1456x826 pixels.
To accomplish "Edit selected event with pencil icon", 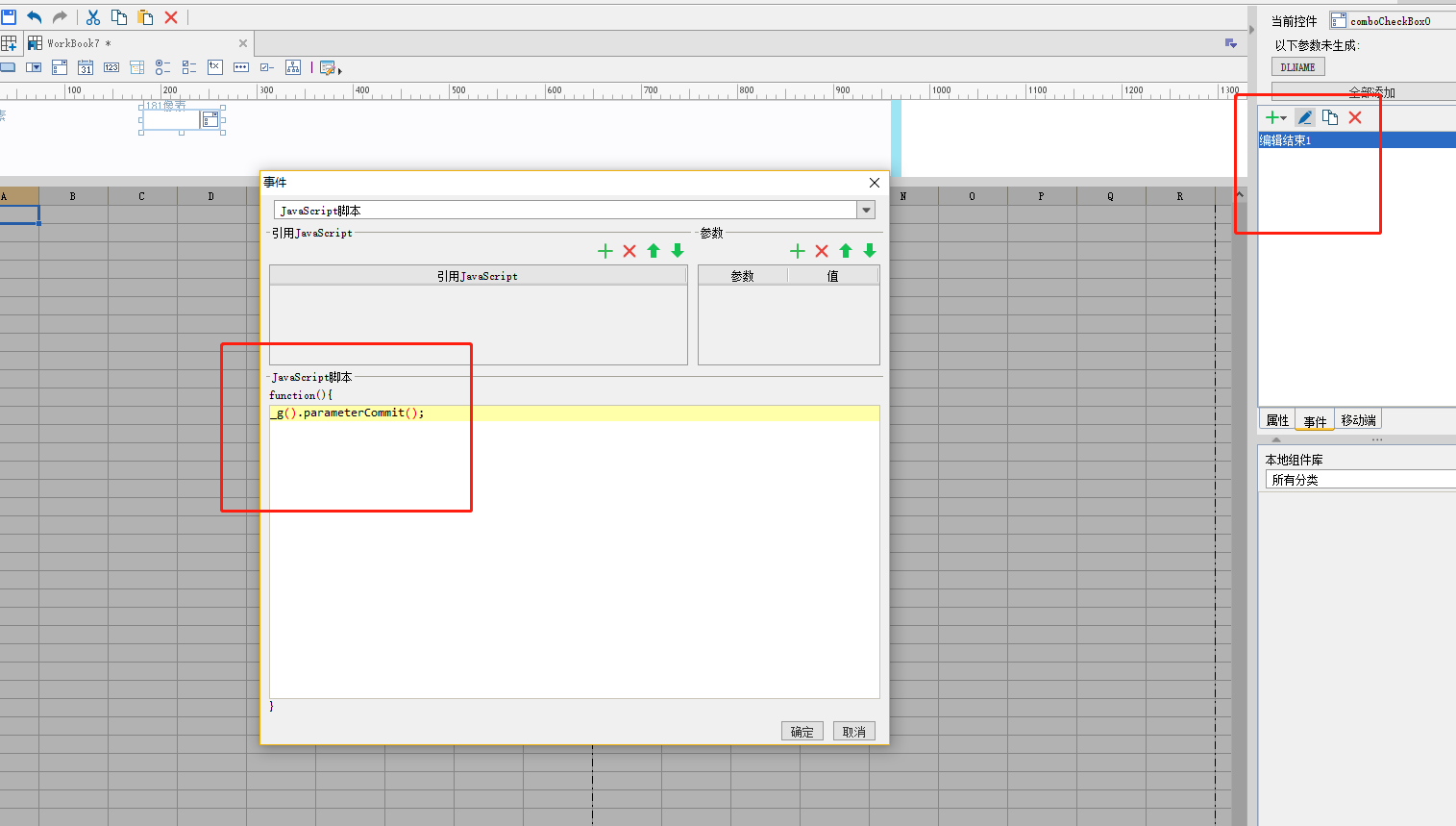I will [x=1304, y=117].
